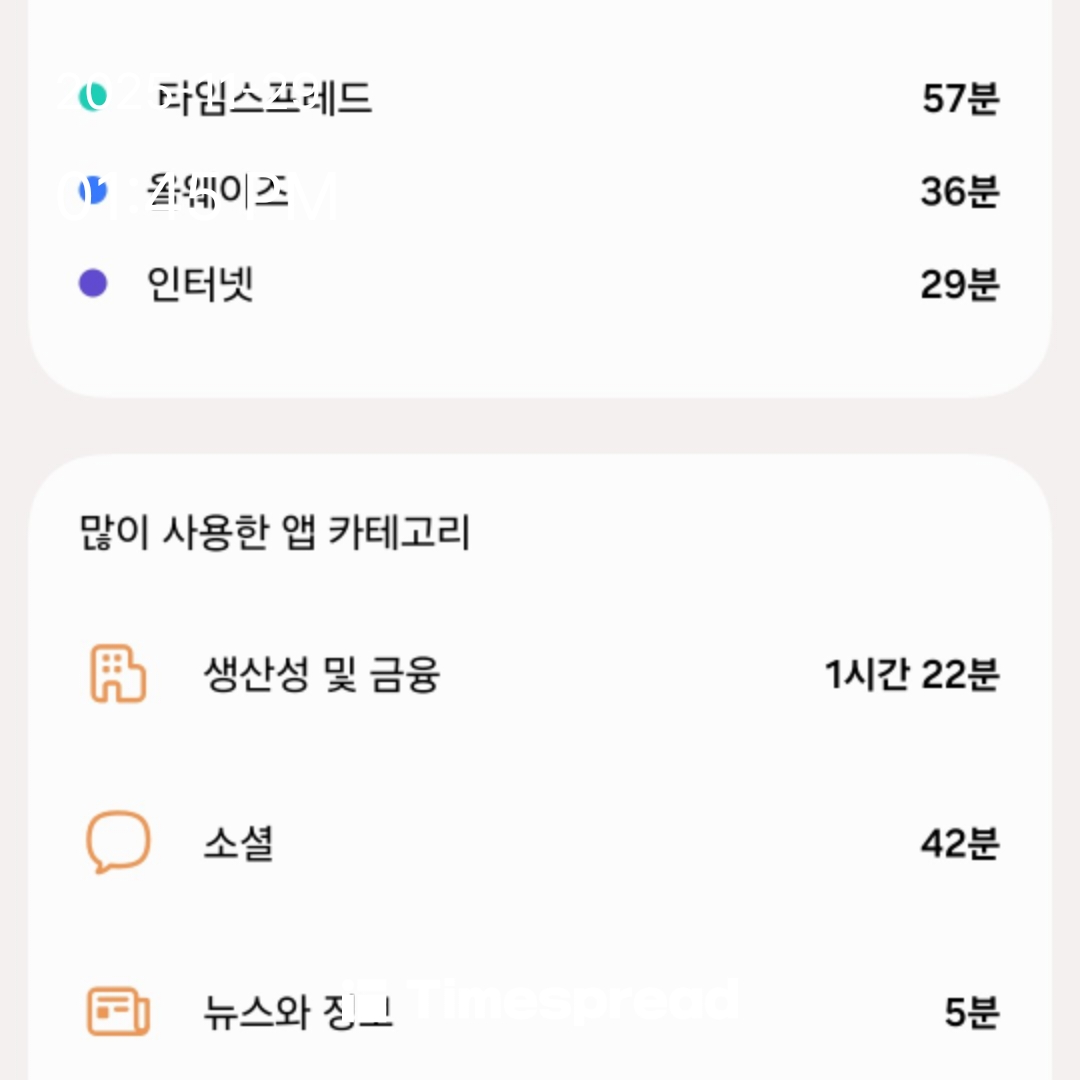Select the purple dot beside 인터넷
Viewport: 1080px width, 1080px height.
[93, 284]
